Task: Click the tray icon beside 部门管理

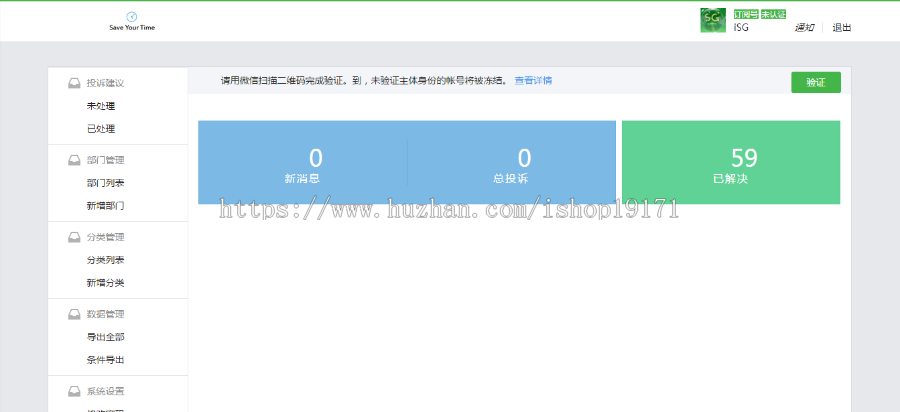Action: click(x=74, y=160)
